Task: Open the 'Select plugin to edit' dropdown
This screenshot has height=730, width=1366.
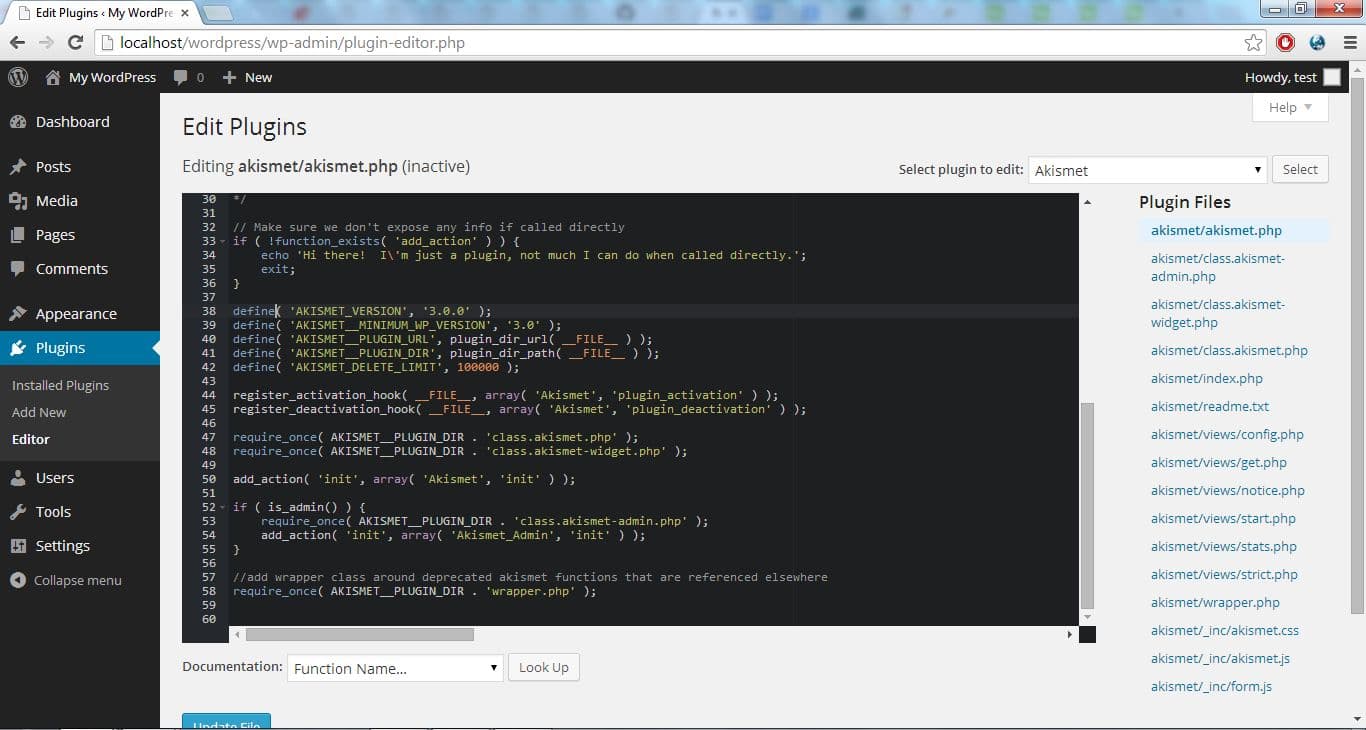Action: 1146,170
